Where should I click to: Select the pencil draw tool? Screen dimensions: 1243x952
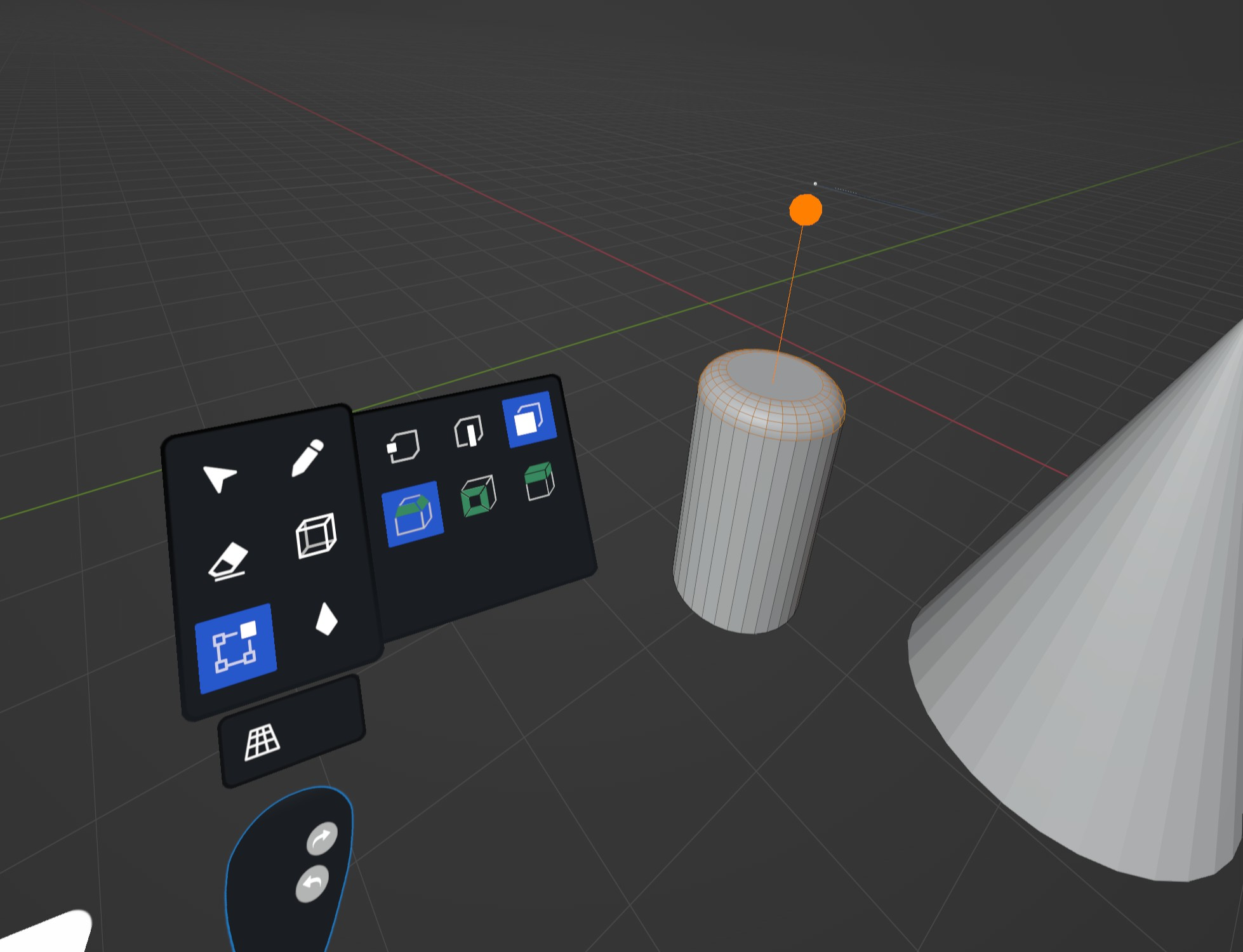tap(307, 458)
